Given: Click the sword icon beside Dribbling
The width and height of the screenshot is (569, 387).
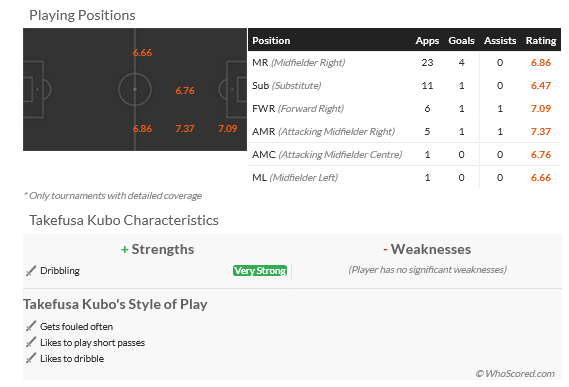Looking at the screenshot, I should point(31,271).
